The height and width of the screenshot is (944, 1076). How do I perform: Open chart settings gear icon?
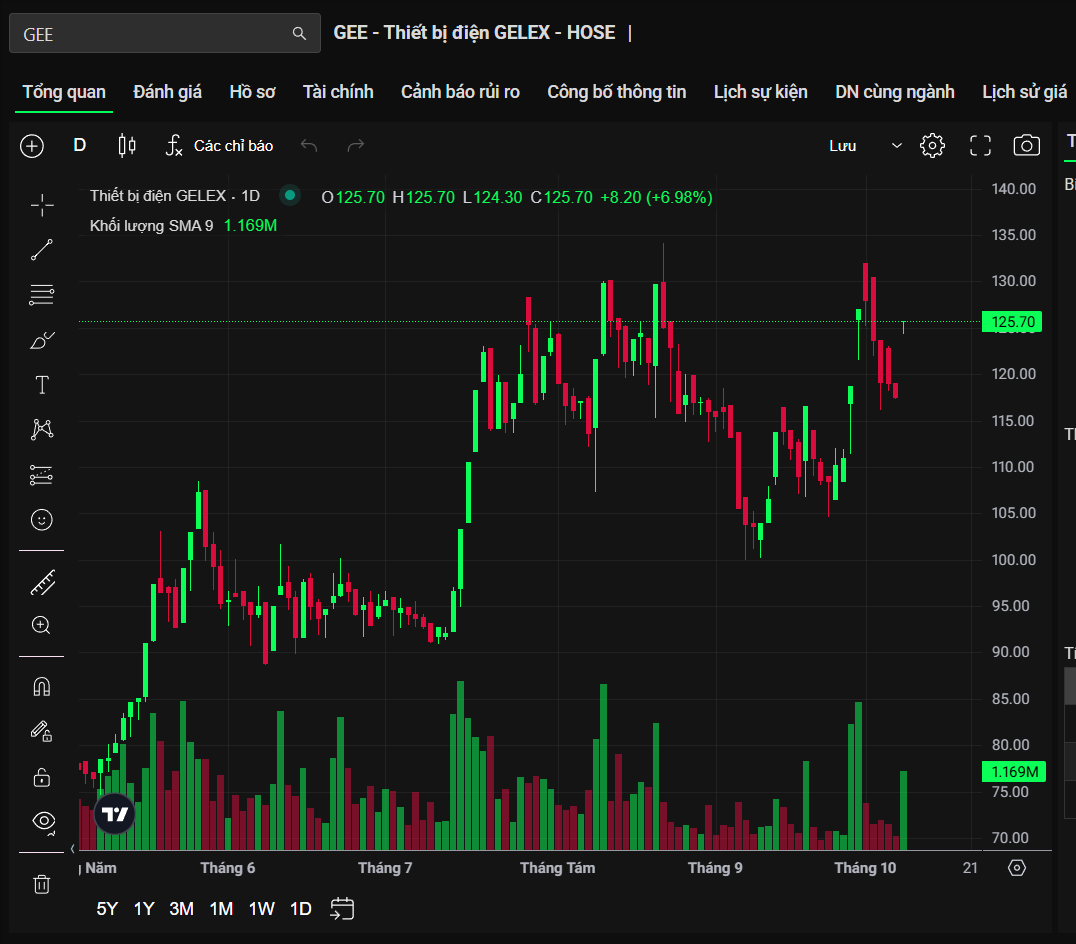tap(932, 146)
